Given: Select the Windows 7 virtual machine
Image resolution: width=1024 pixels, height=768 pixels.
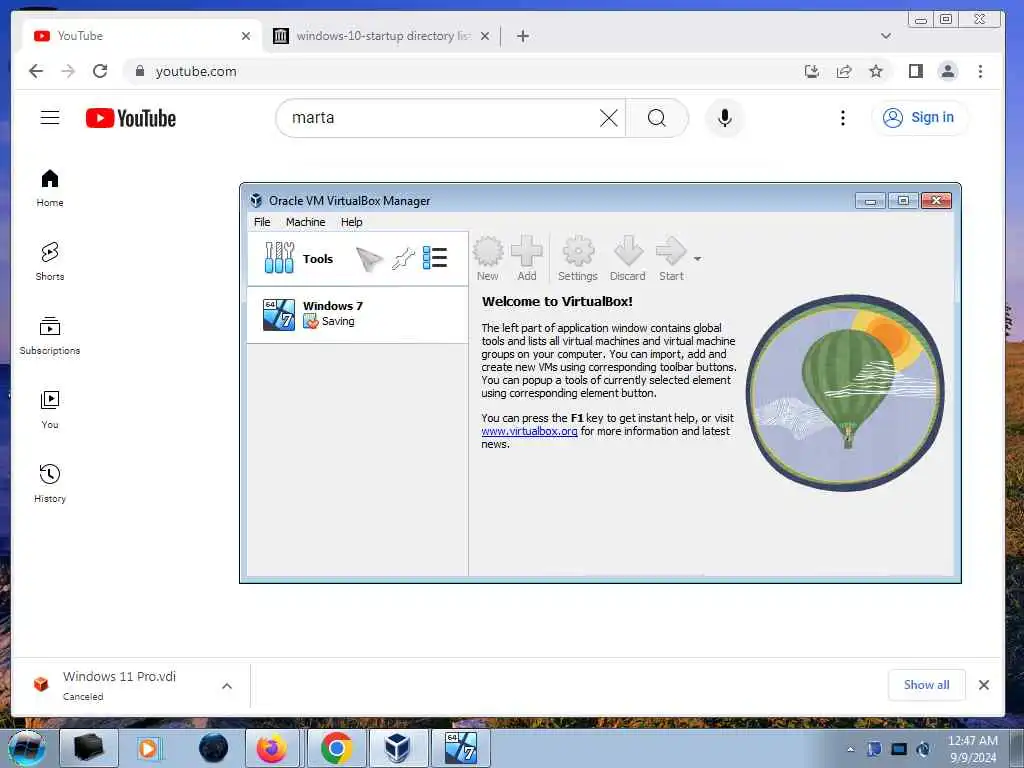Looking at the screenshot, I should (x=358, y=315).
